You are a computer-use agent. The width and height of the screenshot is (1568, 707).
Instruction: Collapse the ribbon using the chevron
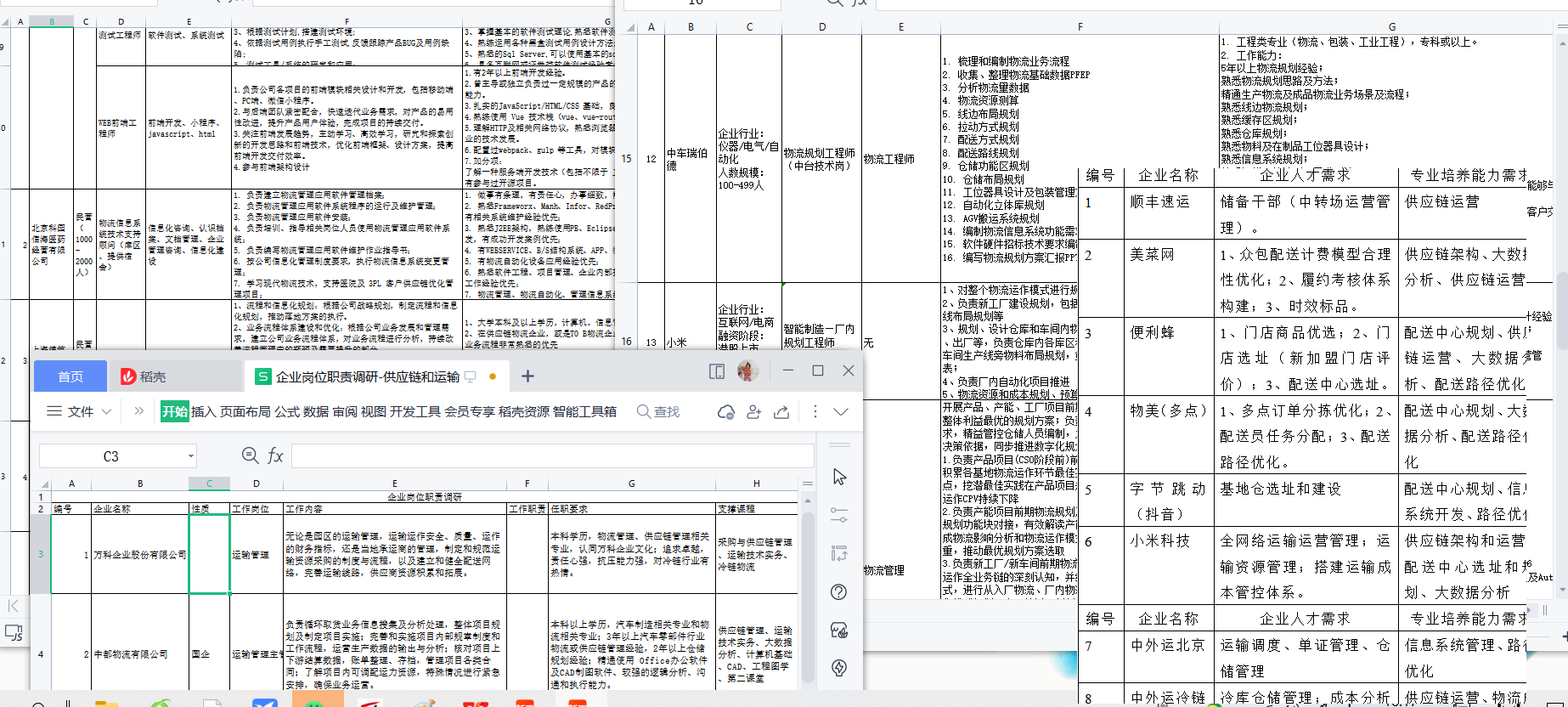pyautogui.click(x=841, y=411)
